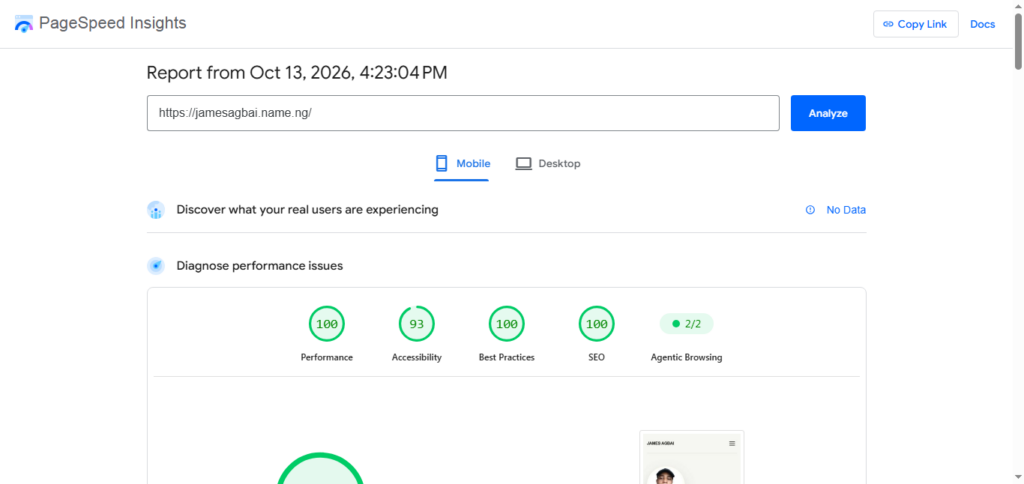Switch to the Mobile tab
Screen dimensions: 1024x484
462,163
